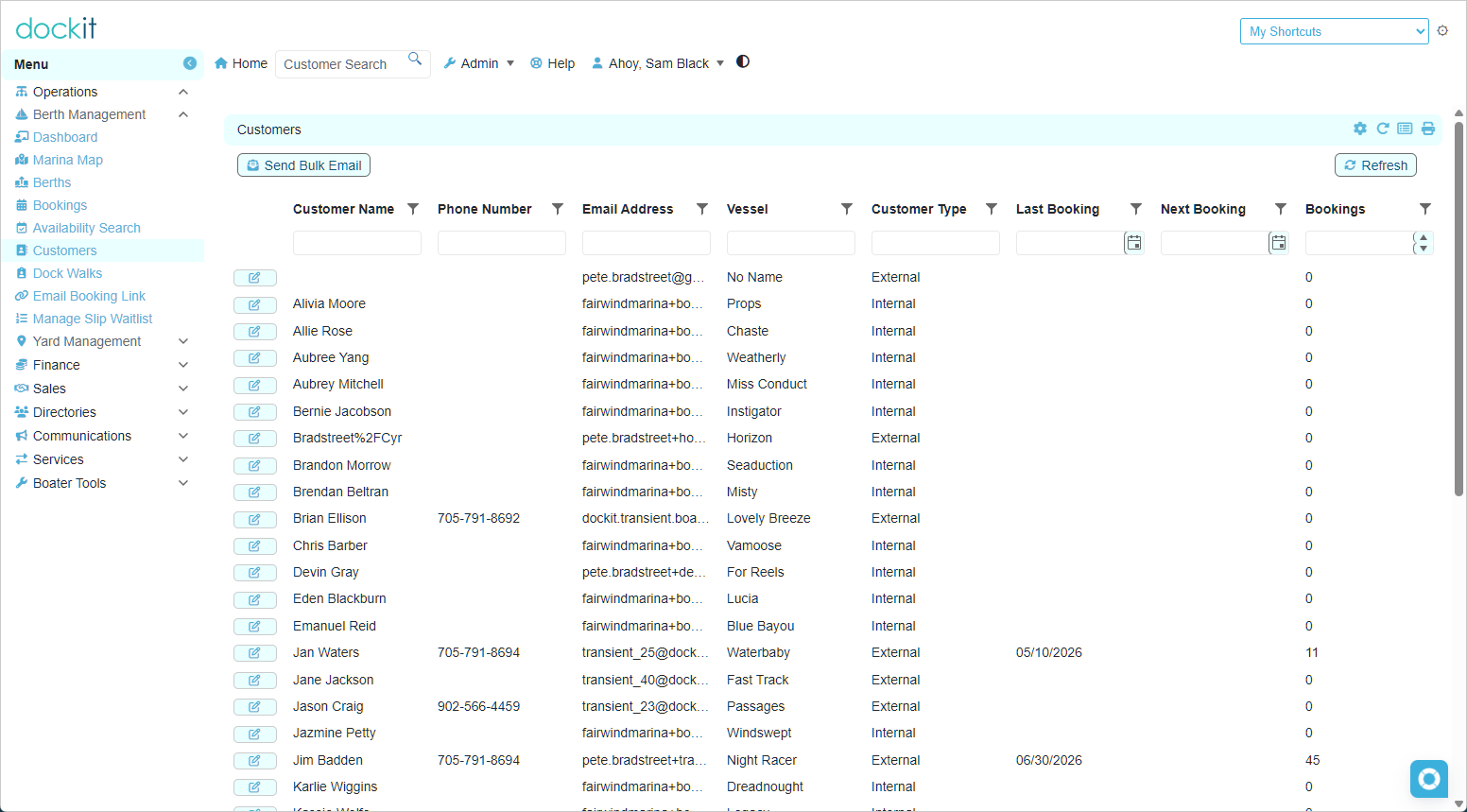Select Customers in the sidebar
Viewport: 1467px width, 812px height.
coord(64,251)
